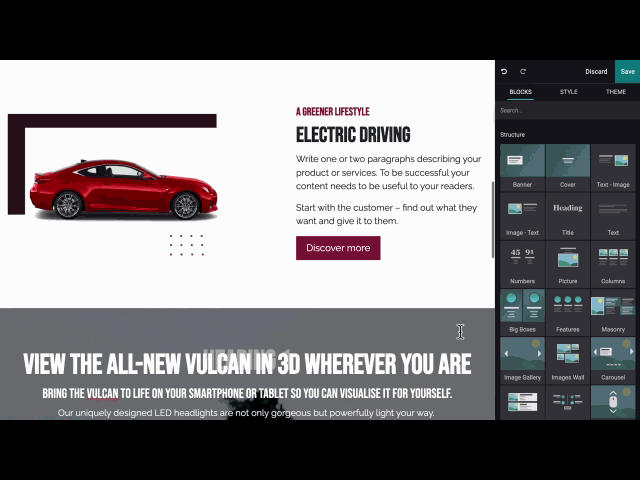Choose the Numbers block
This screenshot has height=480, width=640.
522,262
